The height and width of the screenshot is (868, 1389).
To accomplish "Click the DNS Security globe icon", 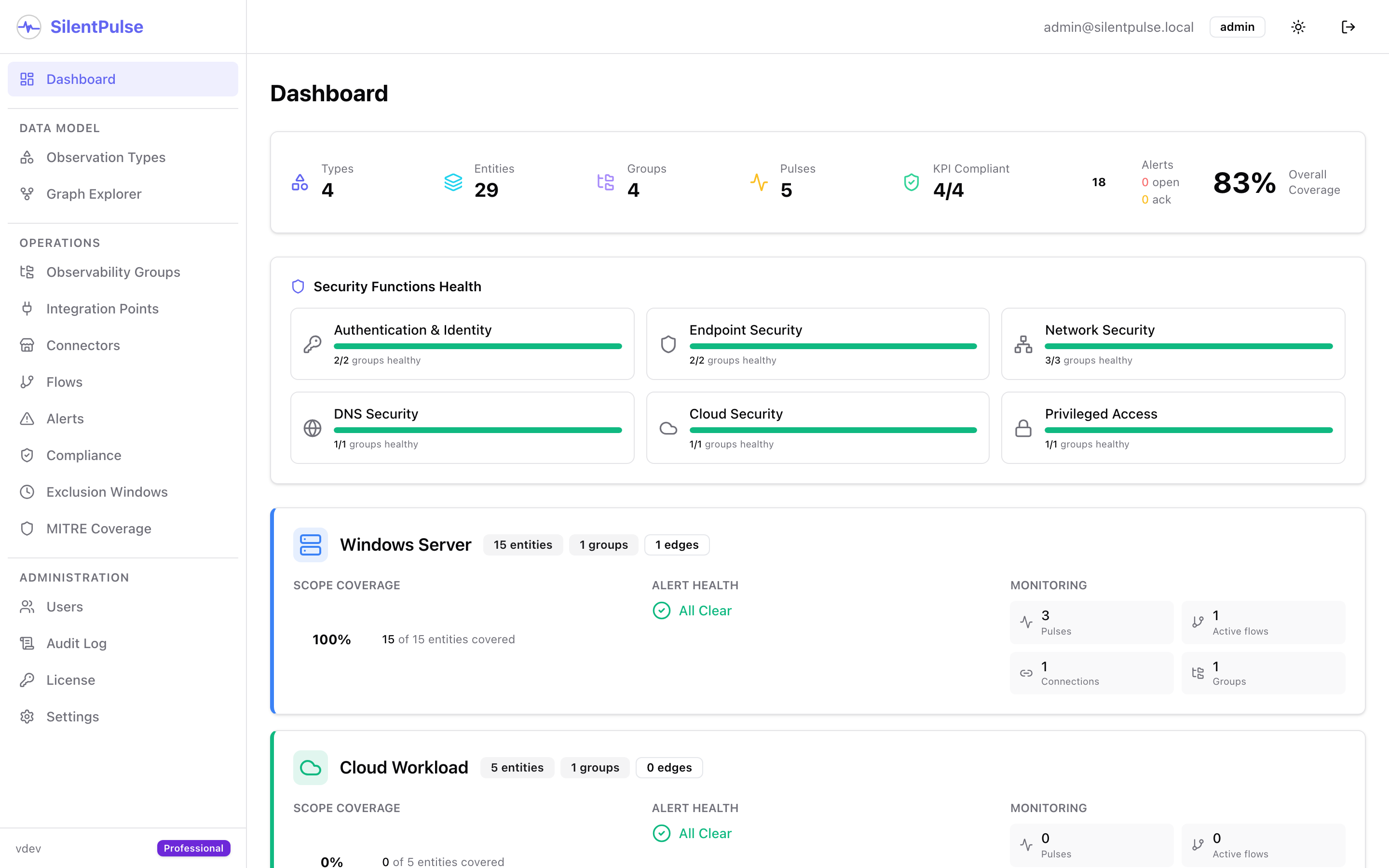I will [x=312, y=428].
